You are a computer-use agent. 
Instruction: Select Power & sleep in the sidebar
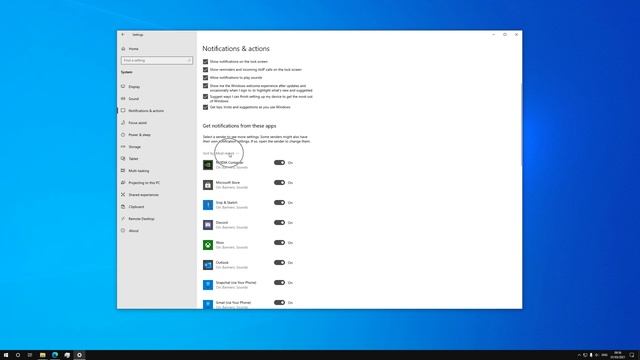click(x=140, y=135)
